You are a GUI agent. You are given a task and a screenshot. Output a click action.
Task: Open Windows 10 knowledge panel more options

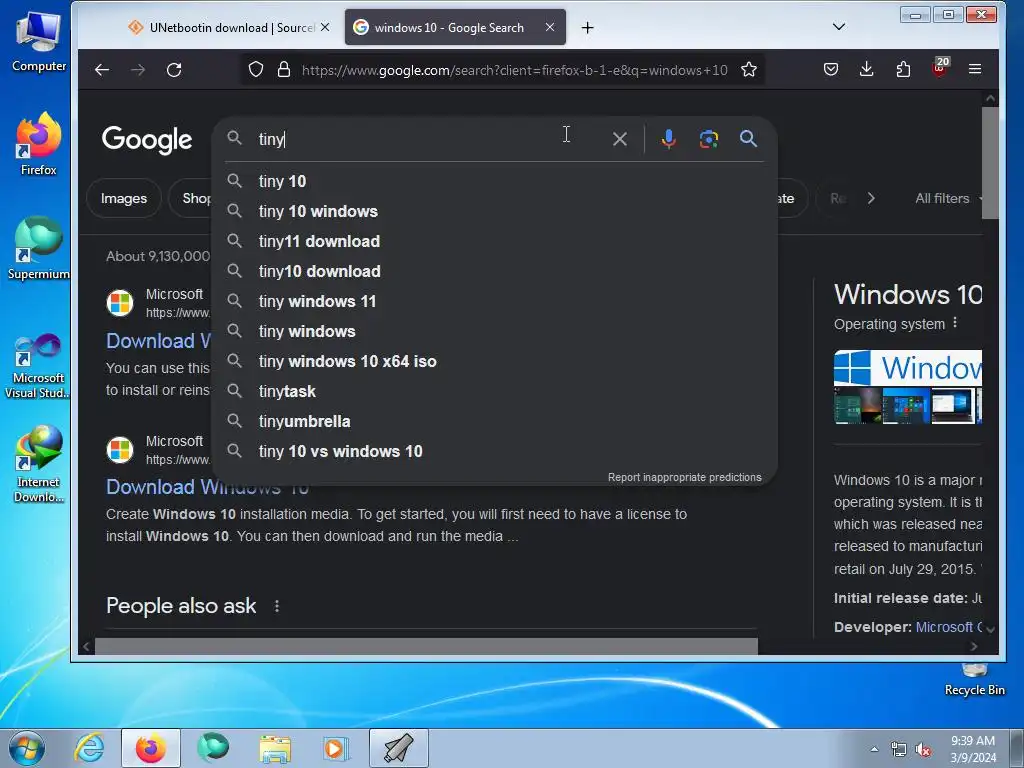point(955,323)
